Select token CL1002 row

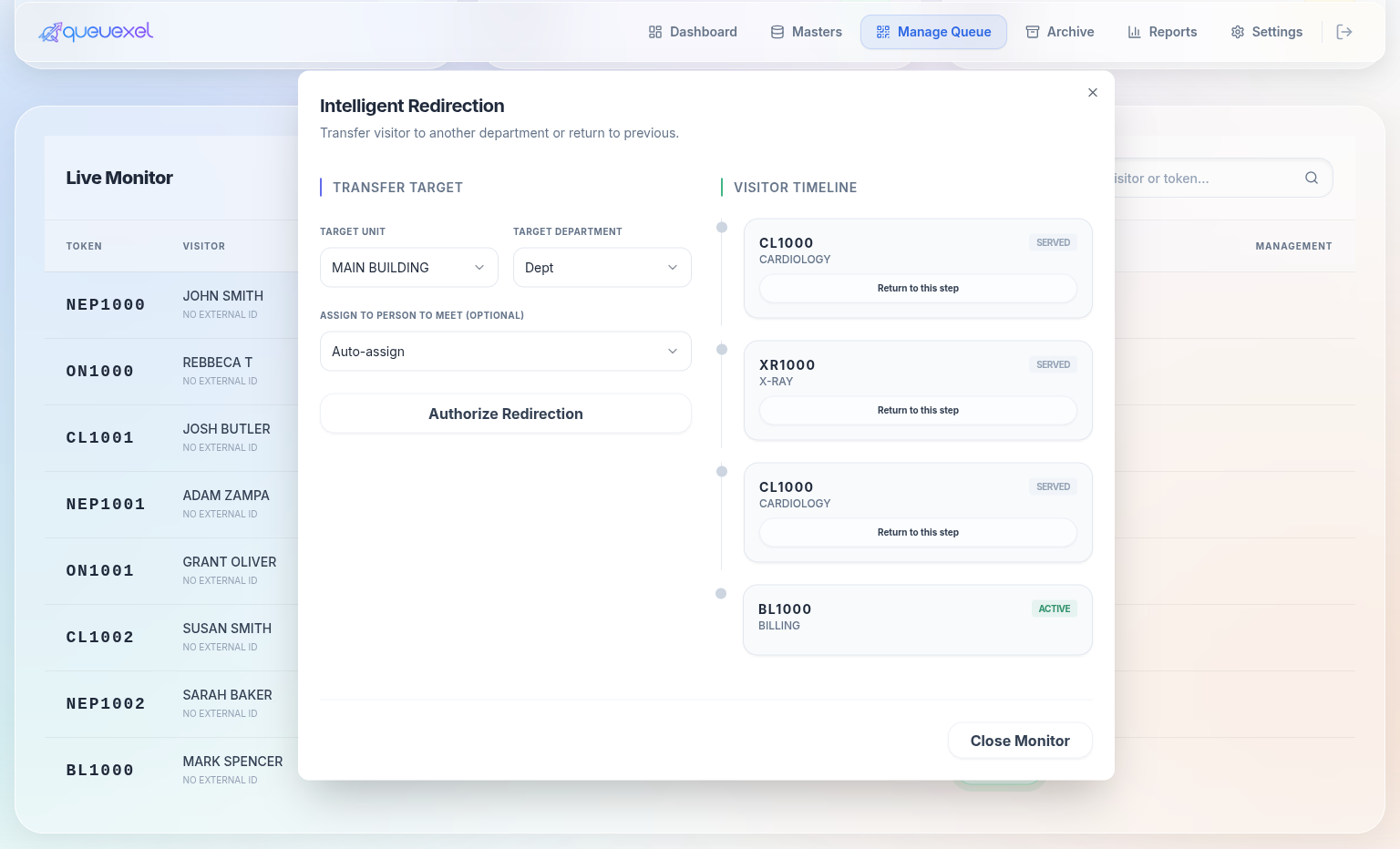coord(100,638)
